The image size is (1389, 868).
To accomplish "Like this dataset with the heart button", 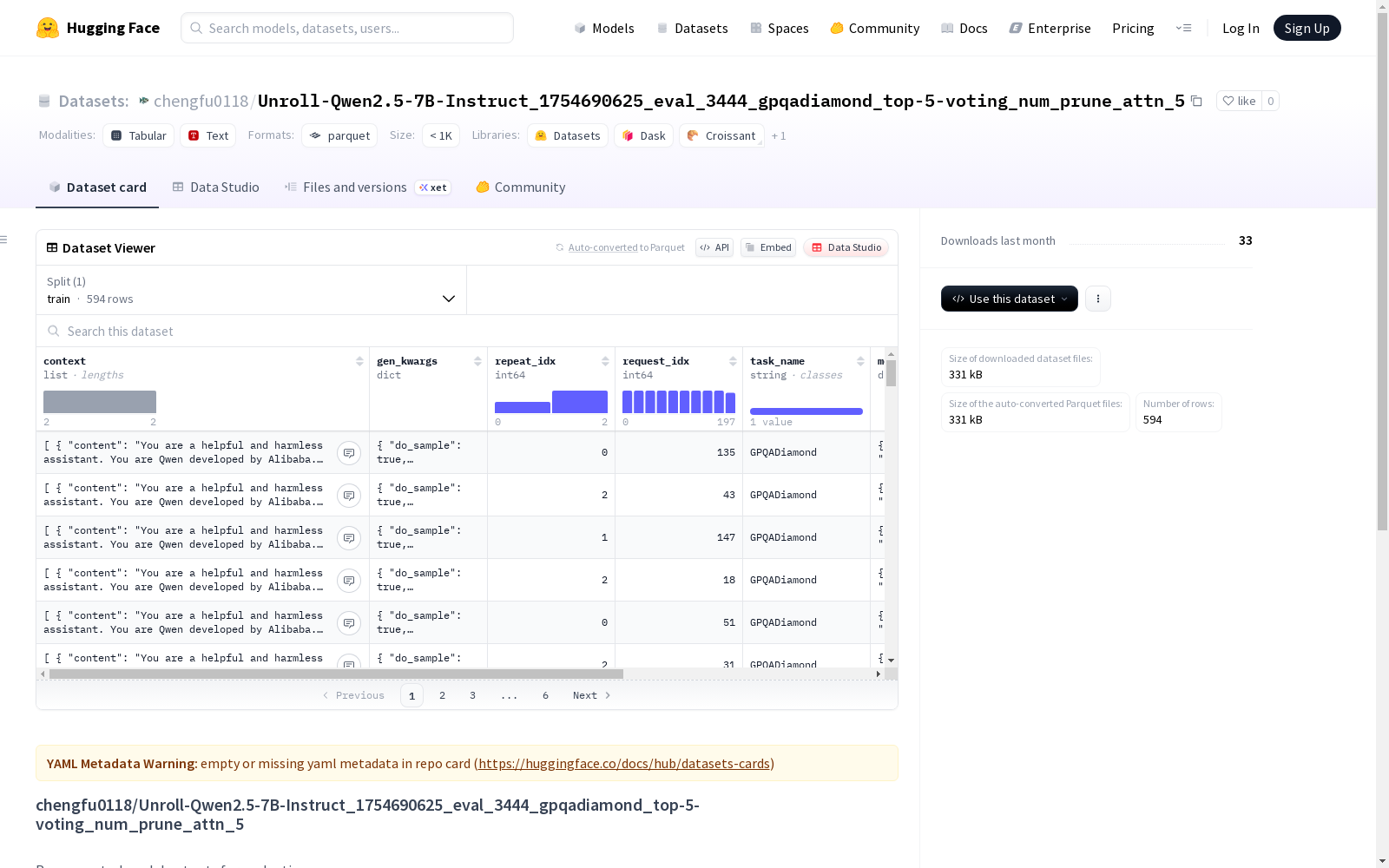I will [x=1239, y=101].
